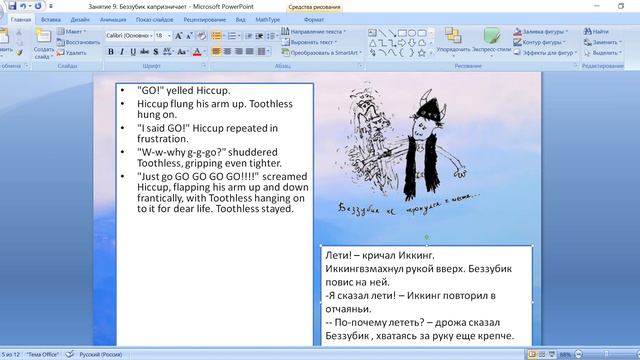640x360 pixels.
Task: Apply red font color A
Action: coord(197,52)
